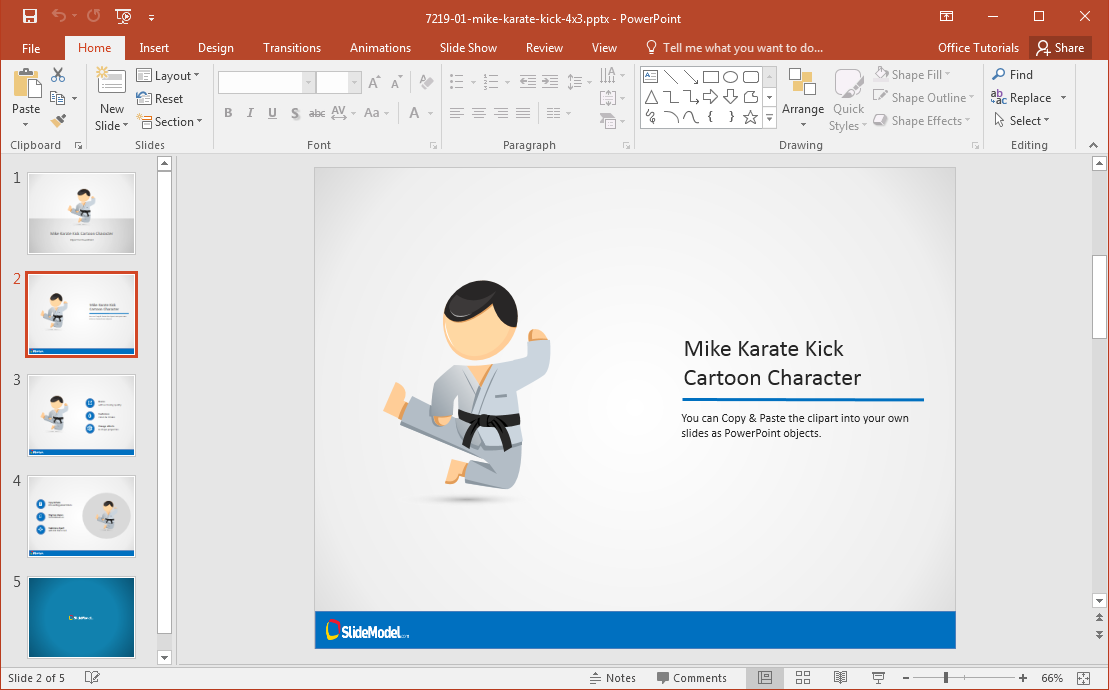Viewport: 1109px width, 690px height.
Task: Expand the Layout dropdown
Action: pos(168,76)
